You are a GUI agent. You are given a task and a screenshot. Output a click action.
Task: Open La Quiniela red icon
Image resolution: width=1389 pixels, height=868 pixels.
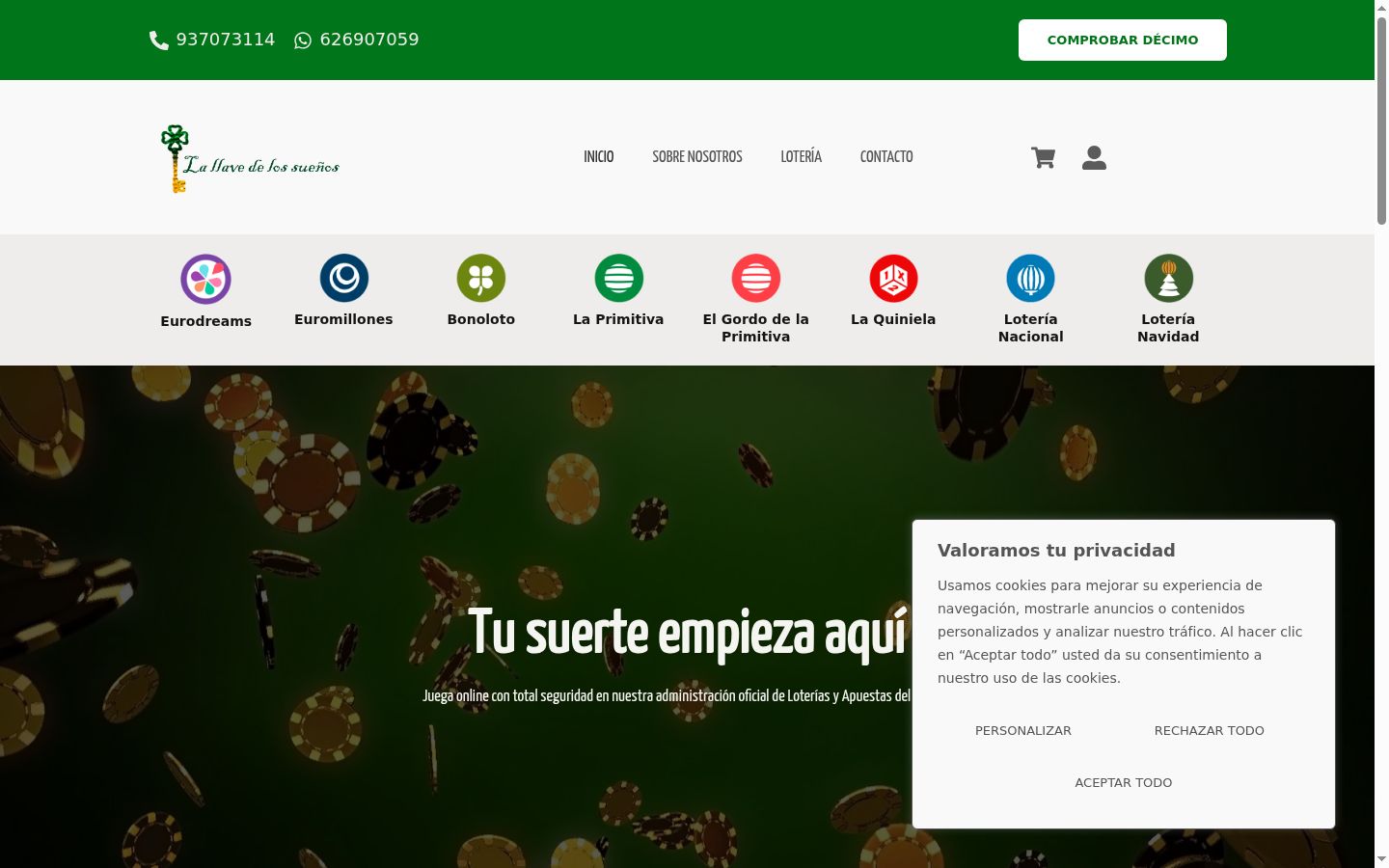893,278
